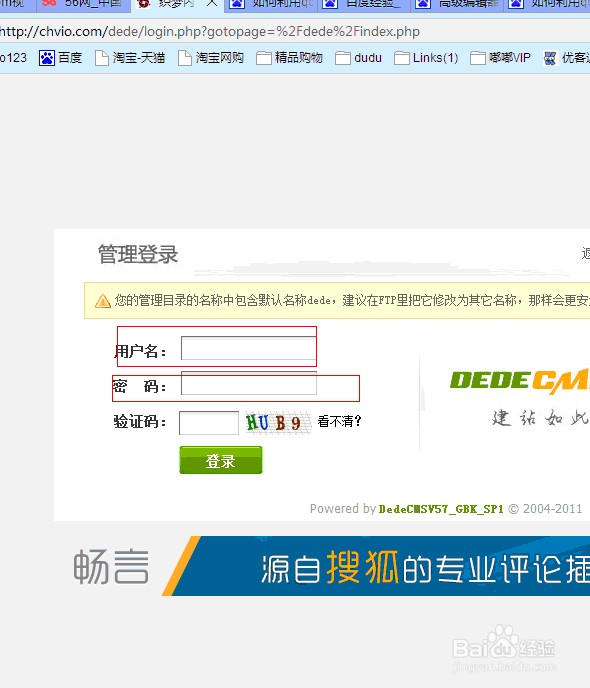Switch to the first 如何利用 tab

[271, 5]
